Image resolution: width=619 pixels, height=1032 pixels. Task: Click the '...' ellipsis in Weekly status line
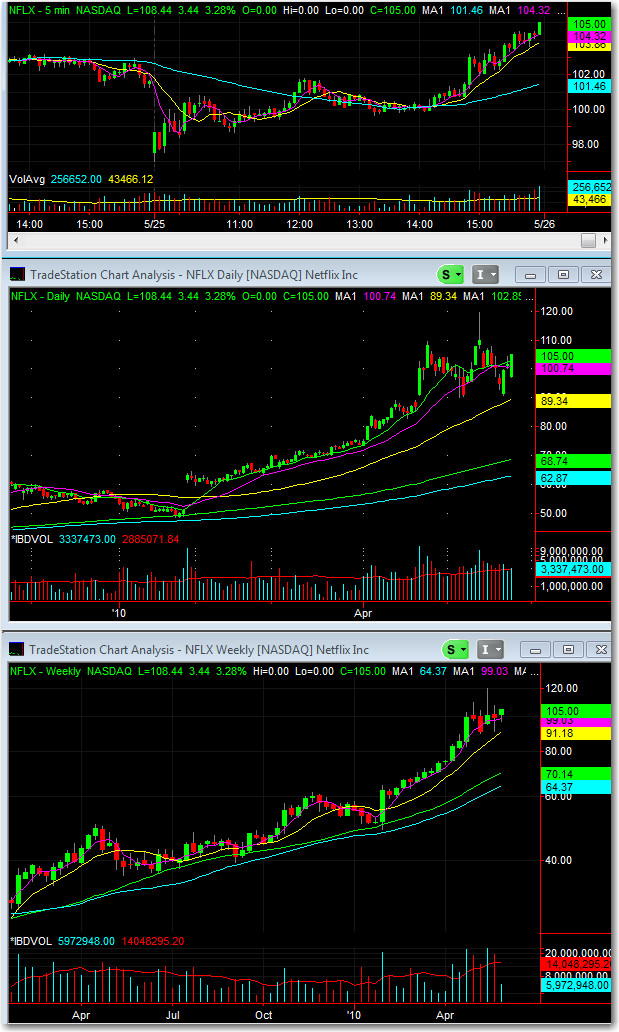[x=535, y=671]
